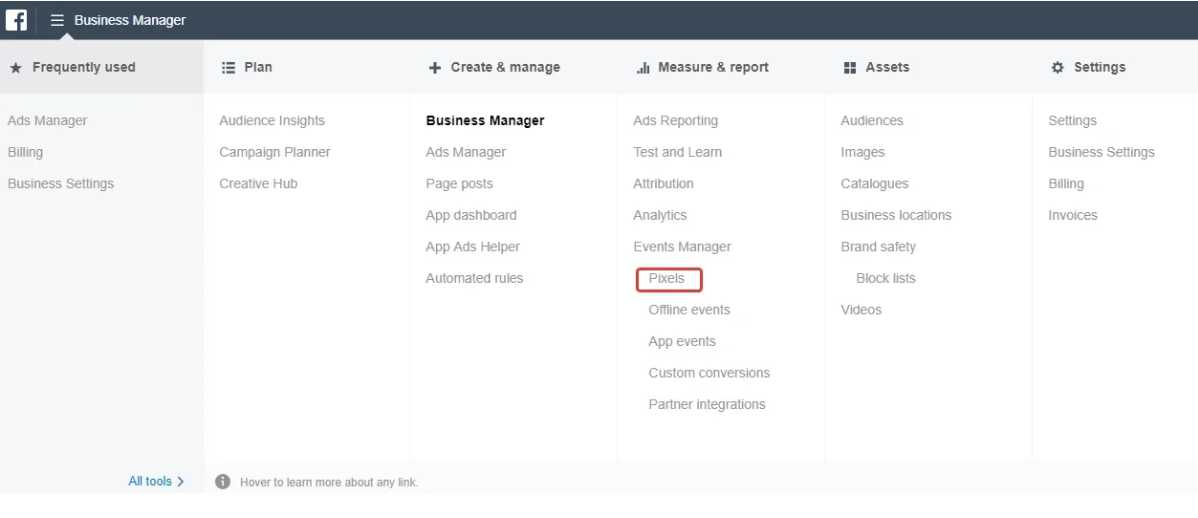Open App events
Viewport: 1198px width, 518px height.
tap(682, 342)
